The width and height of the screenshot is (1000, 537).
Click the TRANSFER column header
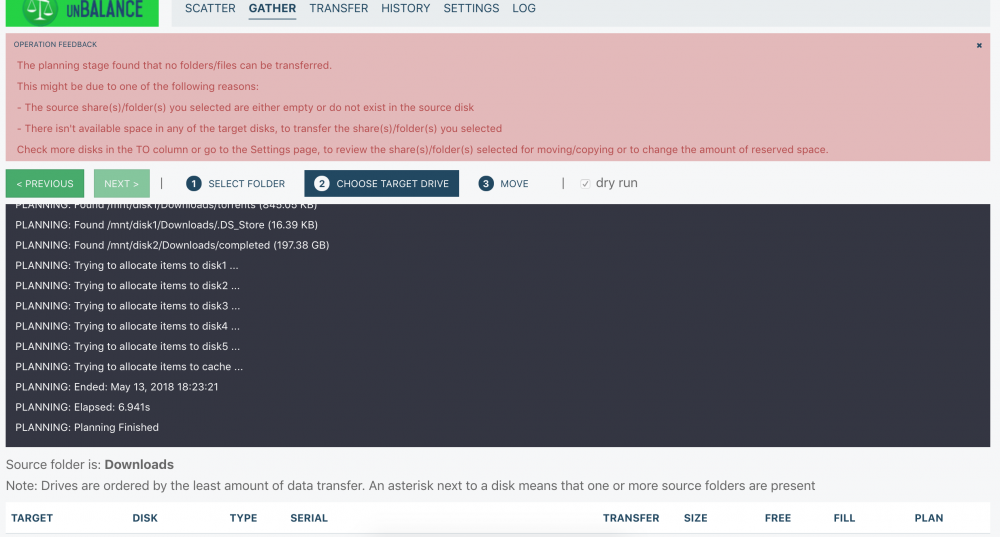coord(631,518)
